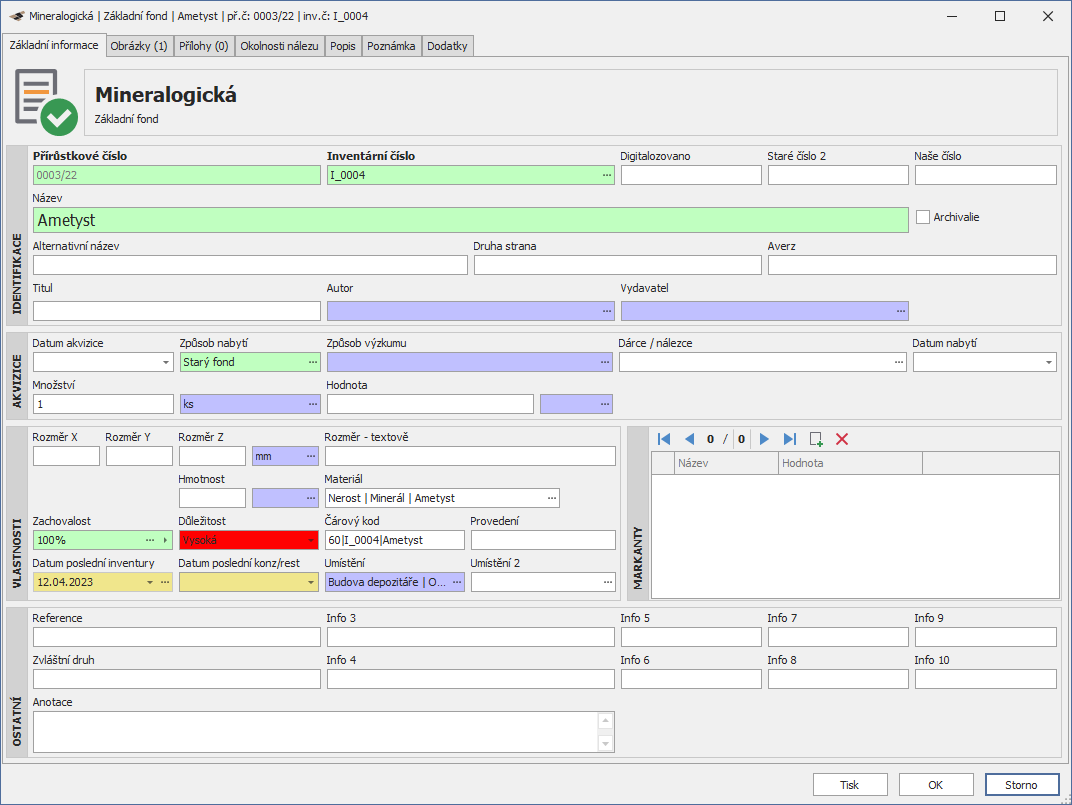Click the Tisk button

click(x=850, y=784)
